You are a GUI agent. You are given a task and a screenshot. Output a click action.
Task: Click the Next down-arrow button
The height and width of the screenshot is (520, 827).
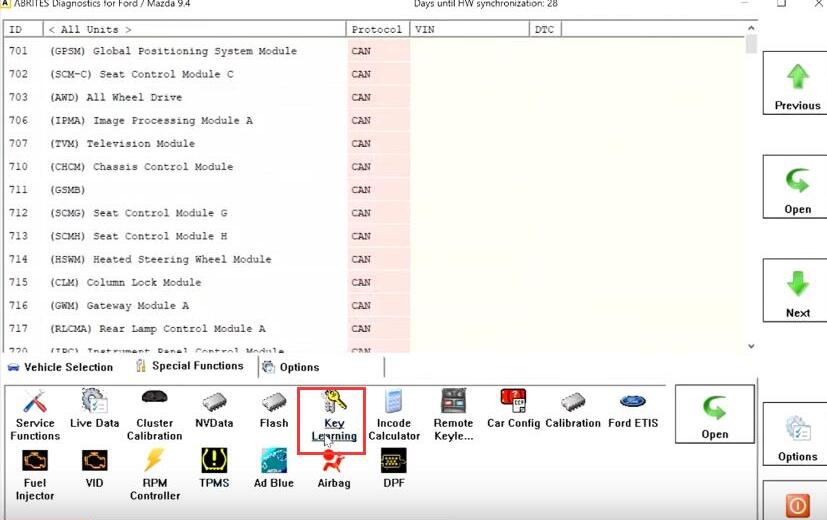(797, 290)
